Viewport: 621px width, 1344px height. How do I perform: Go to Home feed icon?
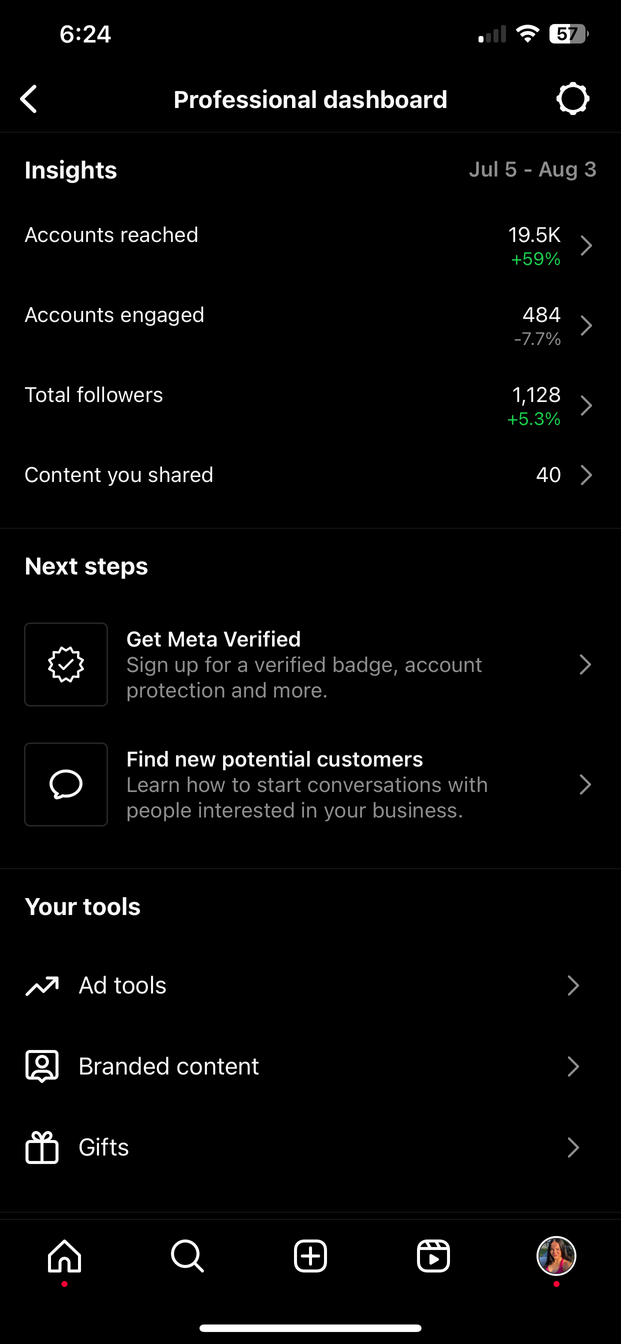click(65, 1256)
